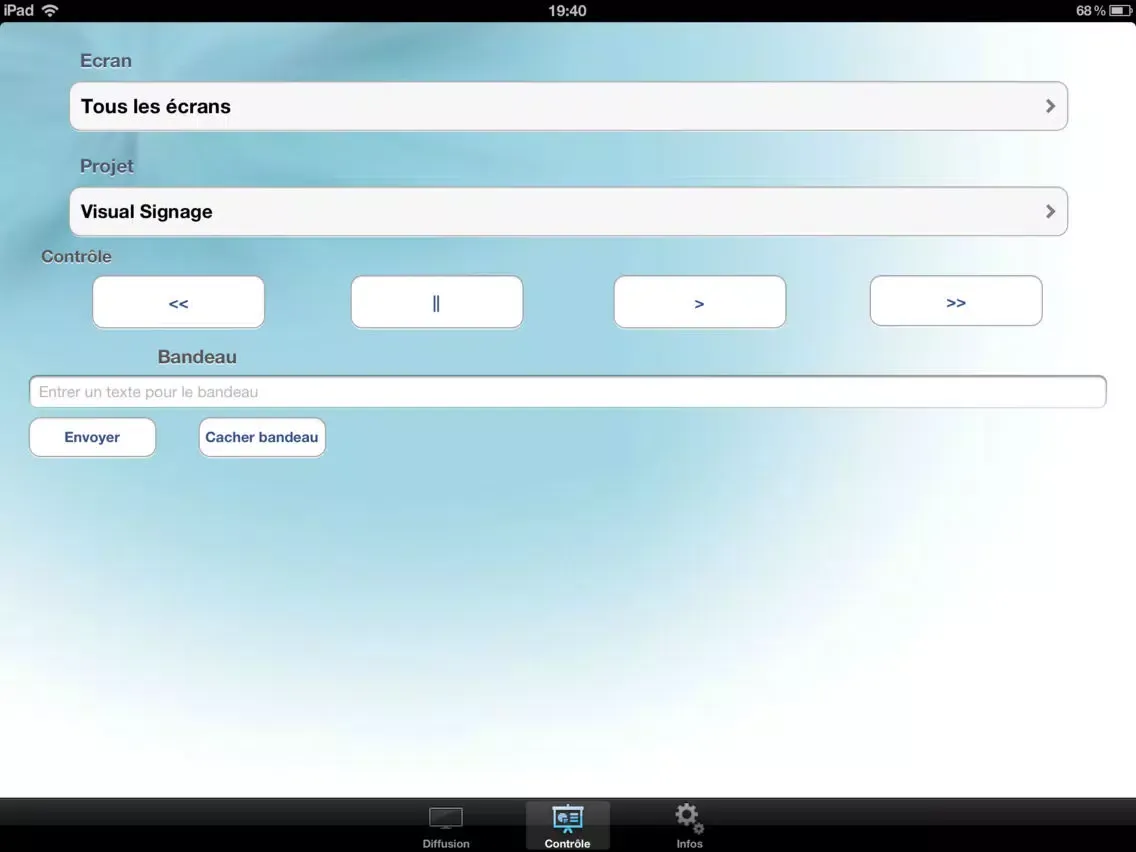
Task: Pause playback with the || button
Action: 437,302
